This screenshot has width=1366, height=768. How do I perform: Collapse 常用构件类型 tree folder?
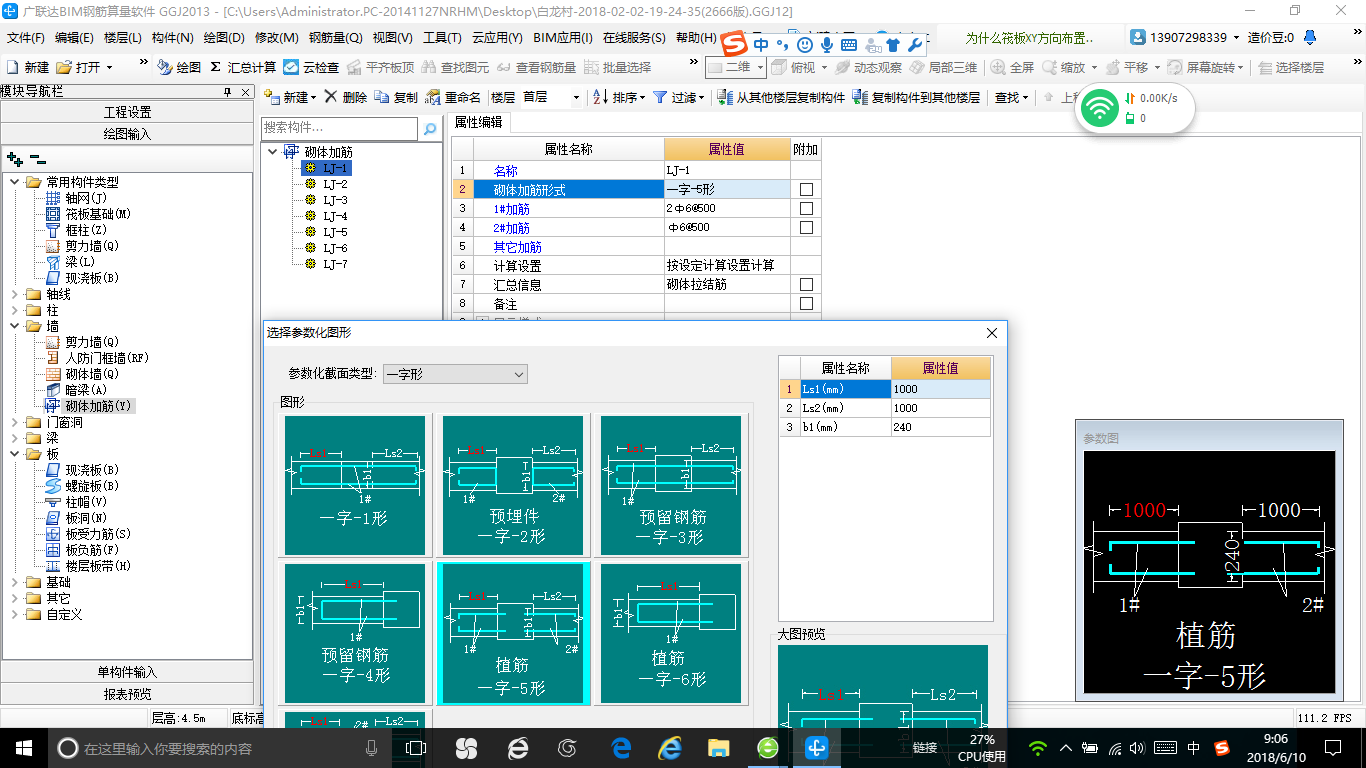click(x=15, y=182)
